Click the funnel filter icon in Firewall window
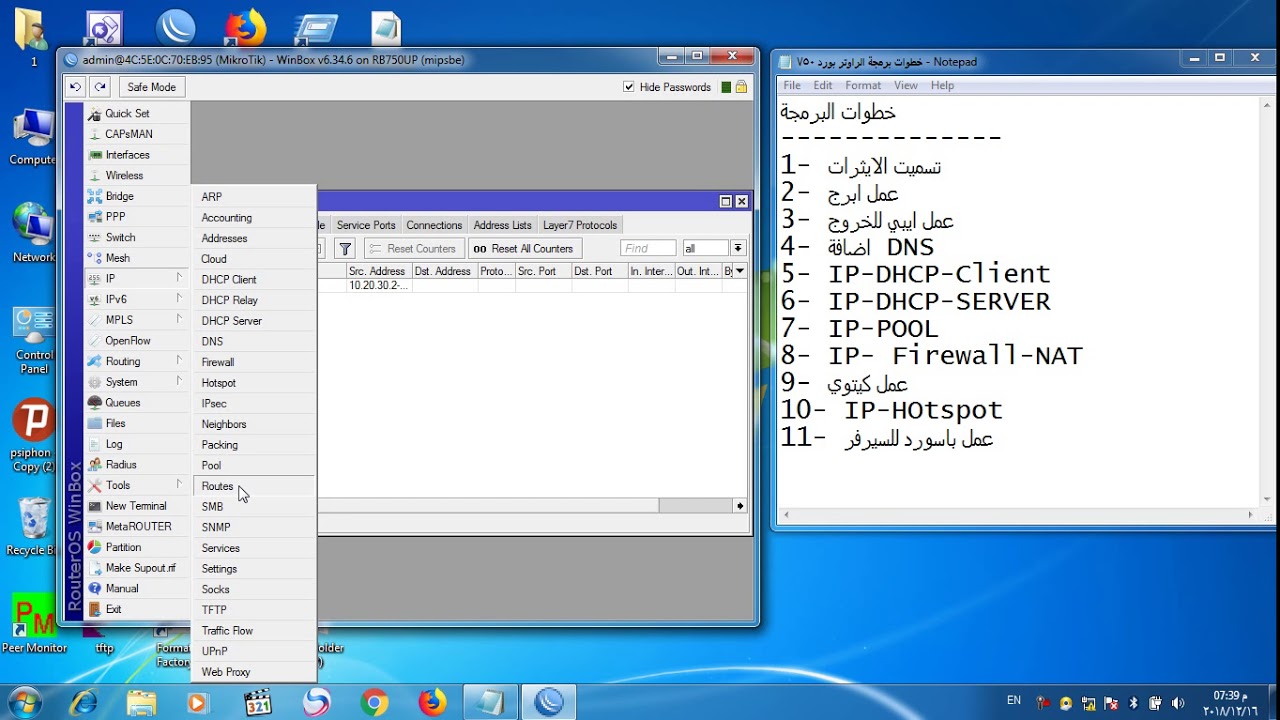This screenshot has width=1280, height=720. point(345,249)
